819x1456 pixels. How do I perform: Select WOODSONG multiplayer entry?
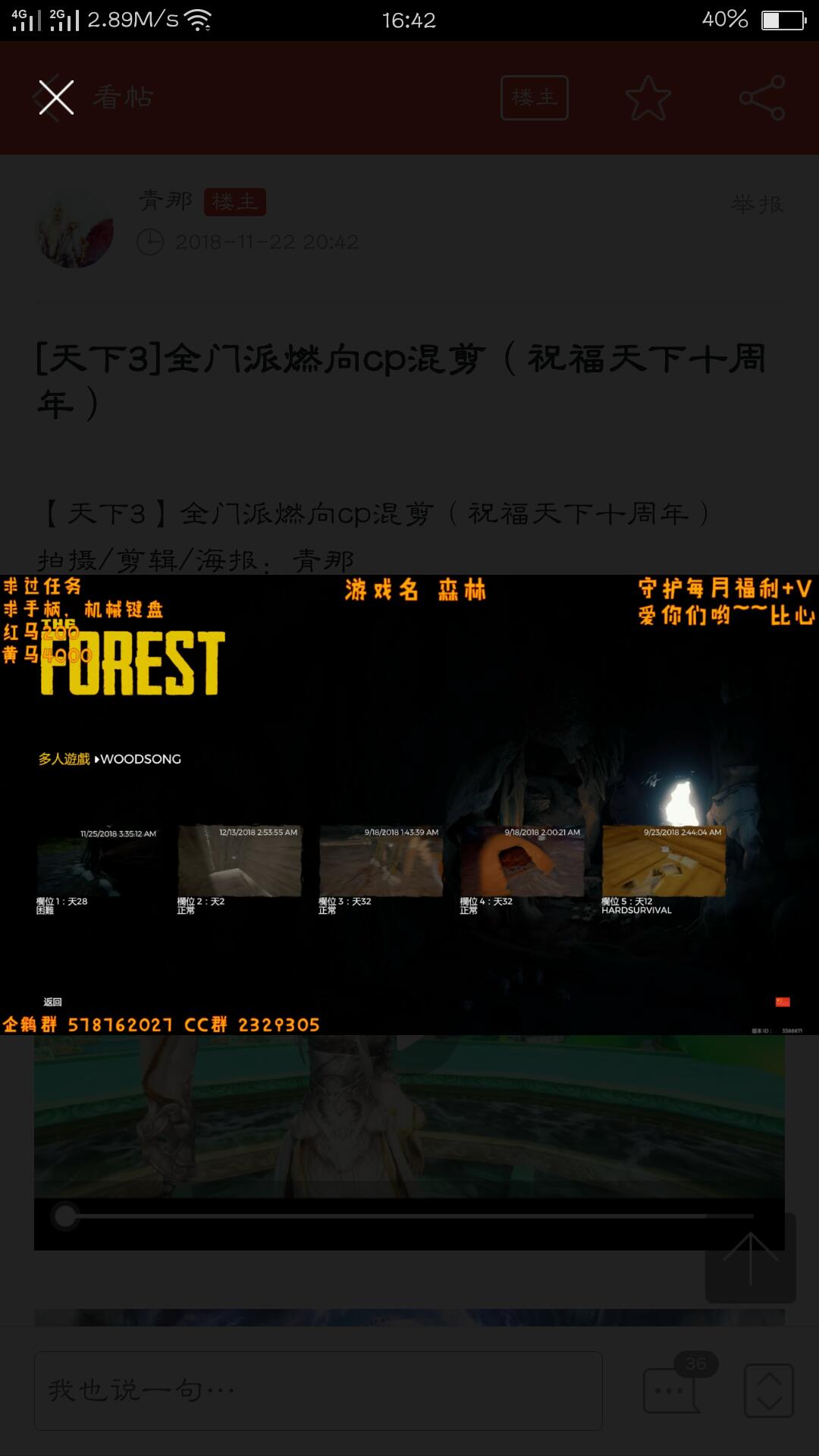[140, 759]
